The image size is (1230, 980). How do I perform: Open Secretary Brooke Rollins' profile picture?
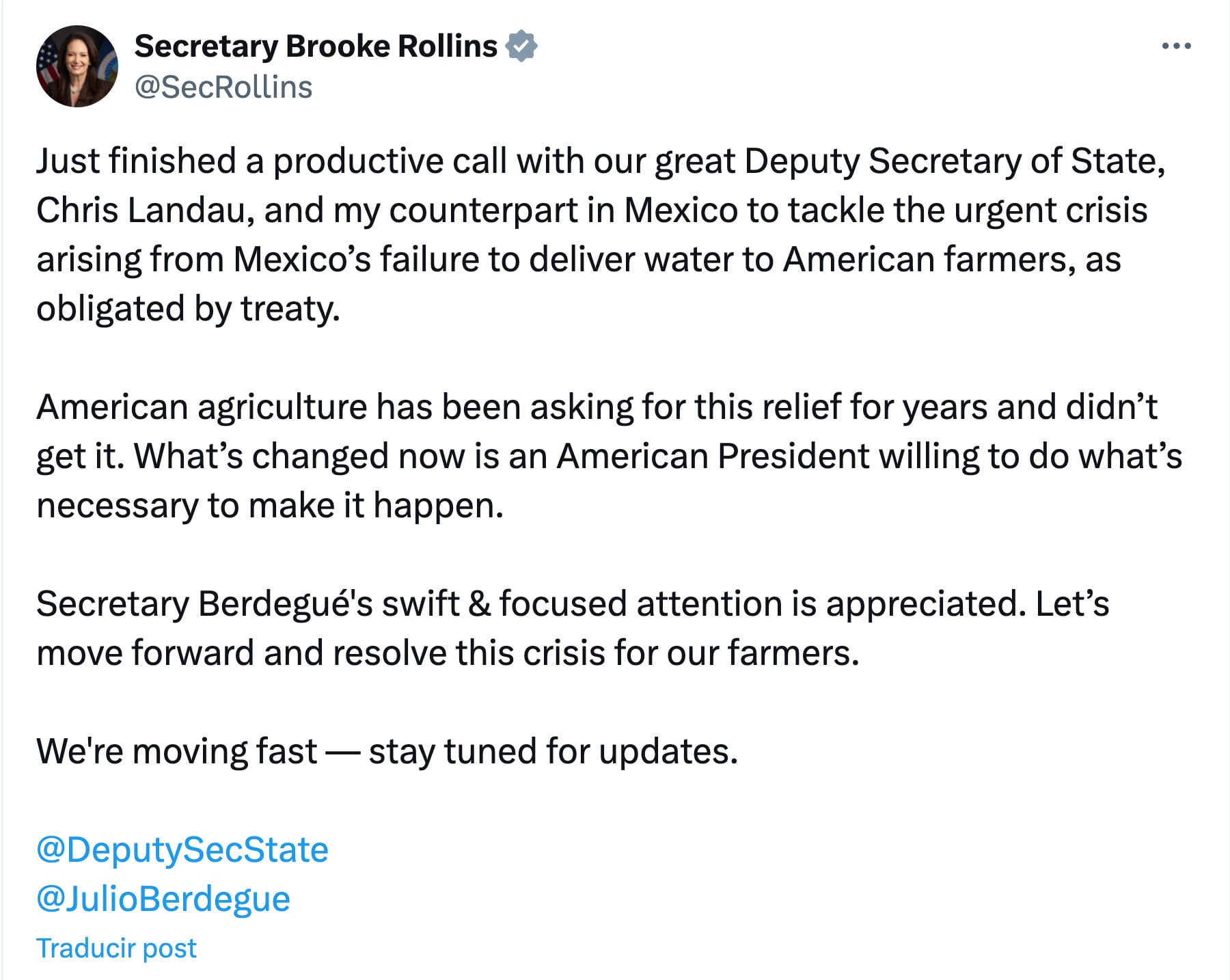(x=77, y=67)
